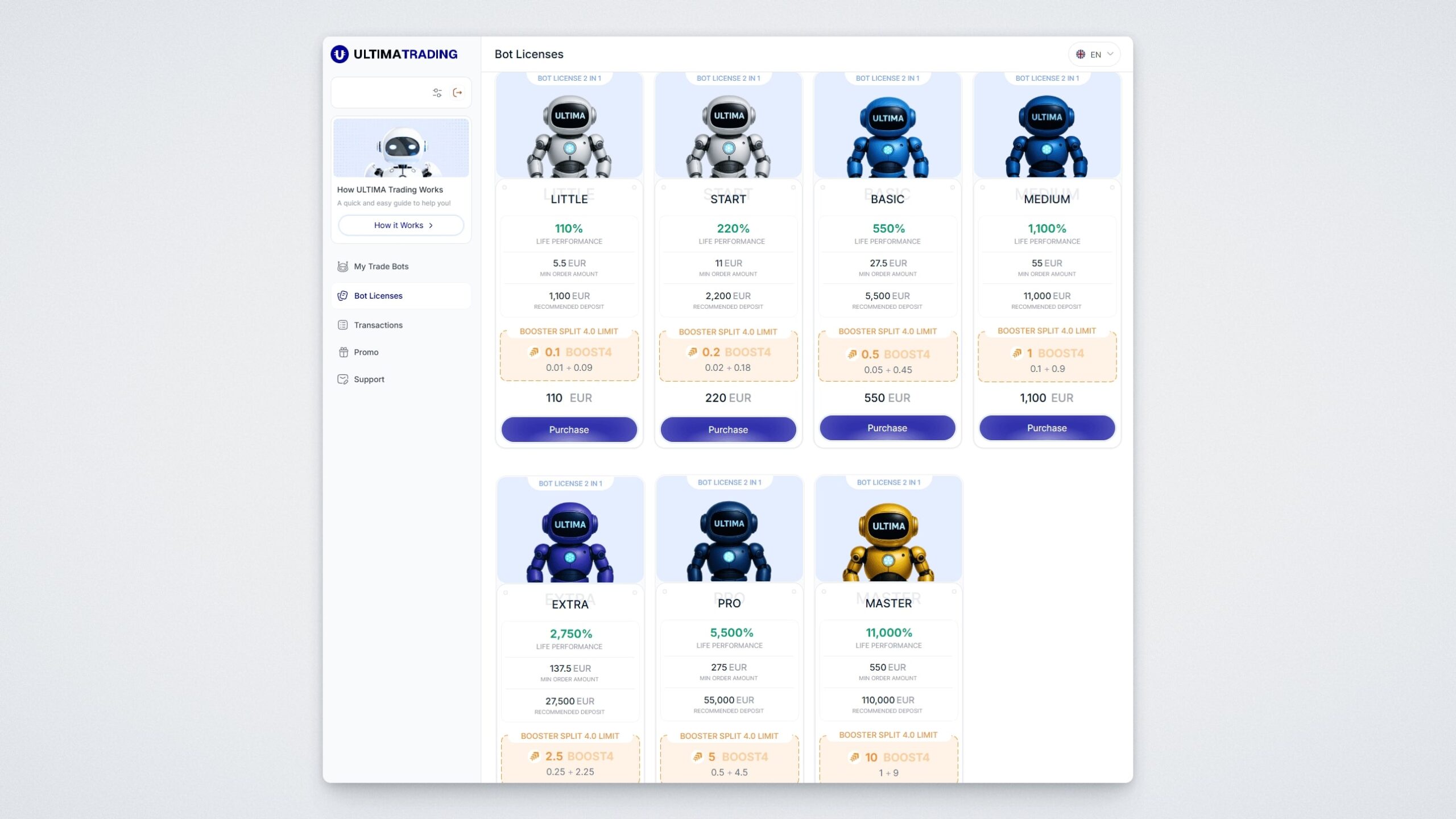Screen dimensions: 1456x819
Task: Click the ULTIMA Trading logo icon
Action: pyautogui.click(x=340, y=54)
